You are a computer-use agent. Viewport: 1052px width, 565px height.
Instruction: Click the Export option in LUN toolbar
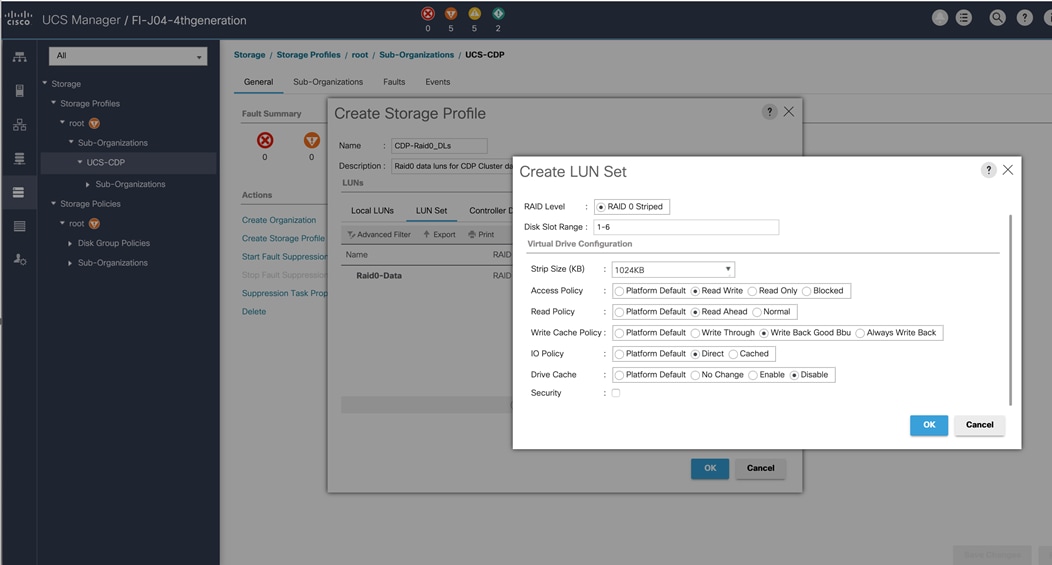click(x=439, y=234)
